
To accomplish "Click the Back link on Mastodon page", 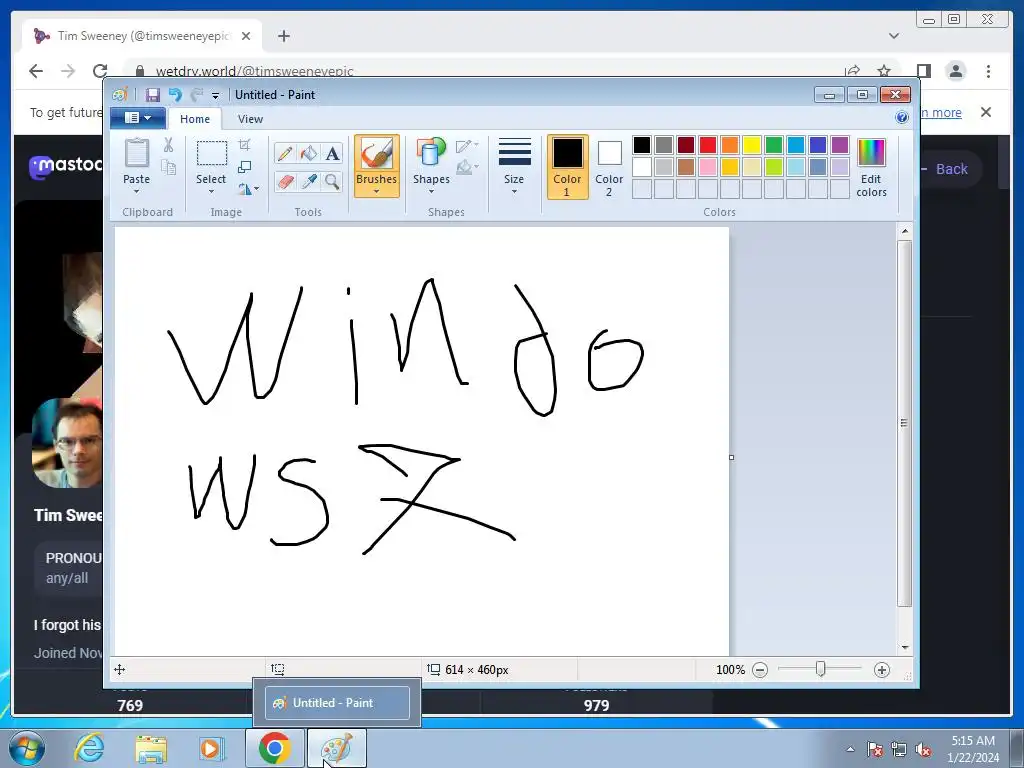I will (952, 169).
